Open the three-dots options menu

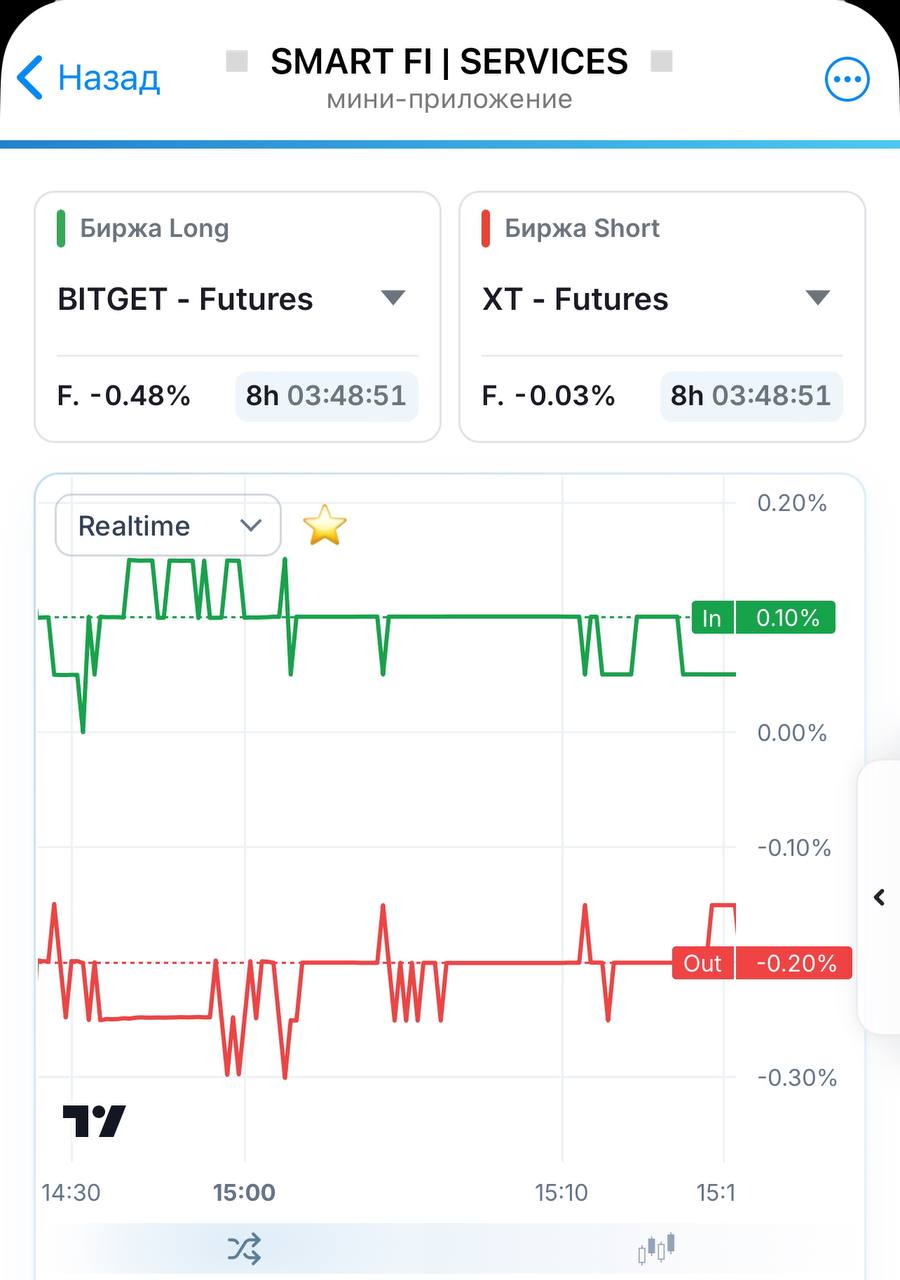coord(847,79)
